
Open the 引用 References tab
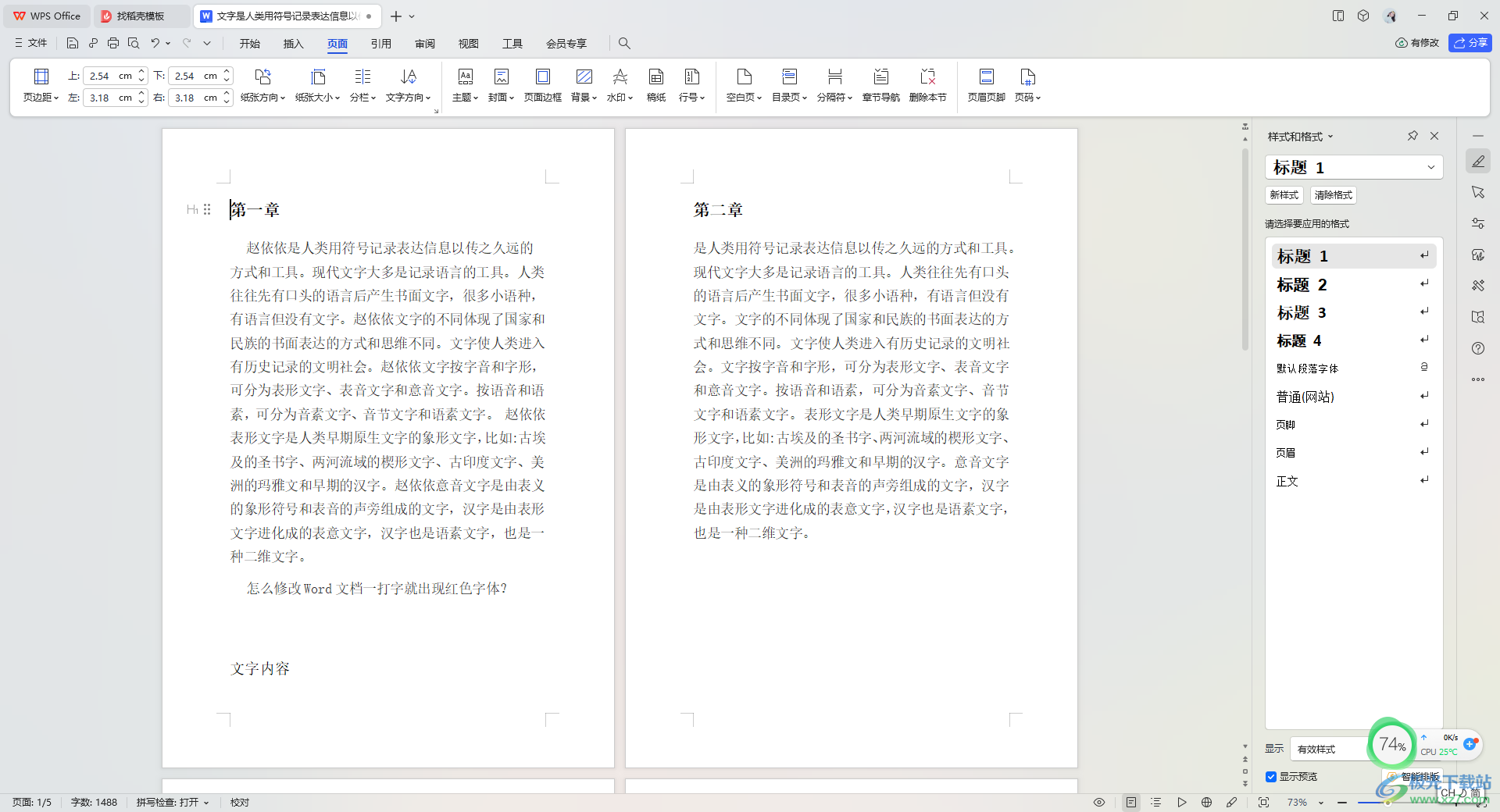click(x=381, y=44)
